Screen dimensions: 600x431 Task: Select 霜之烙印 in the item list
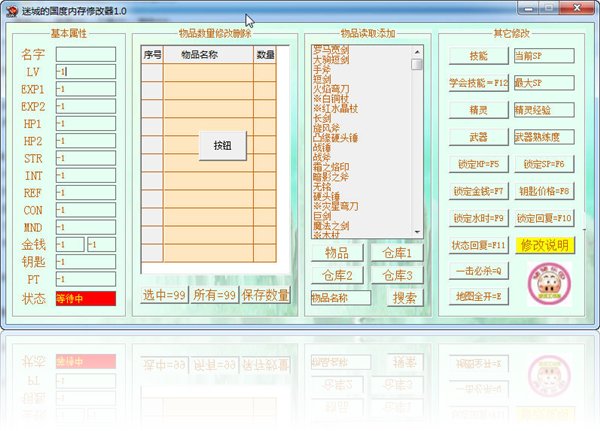(331, 167)
